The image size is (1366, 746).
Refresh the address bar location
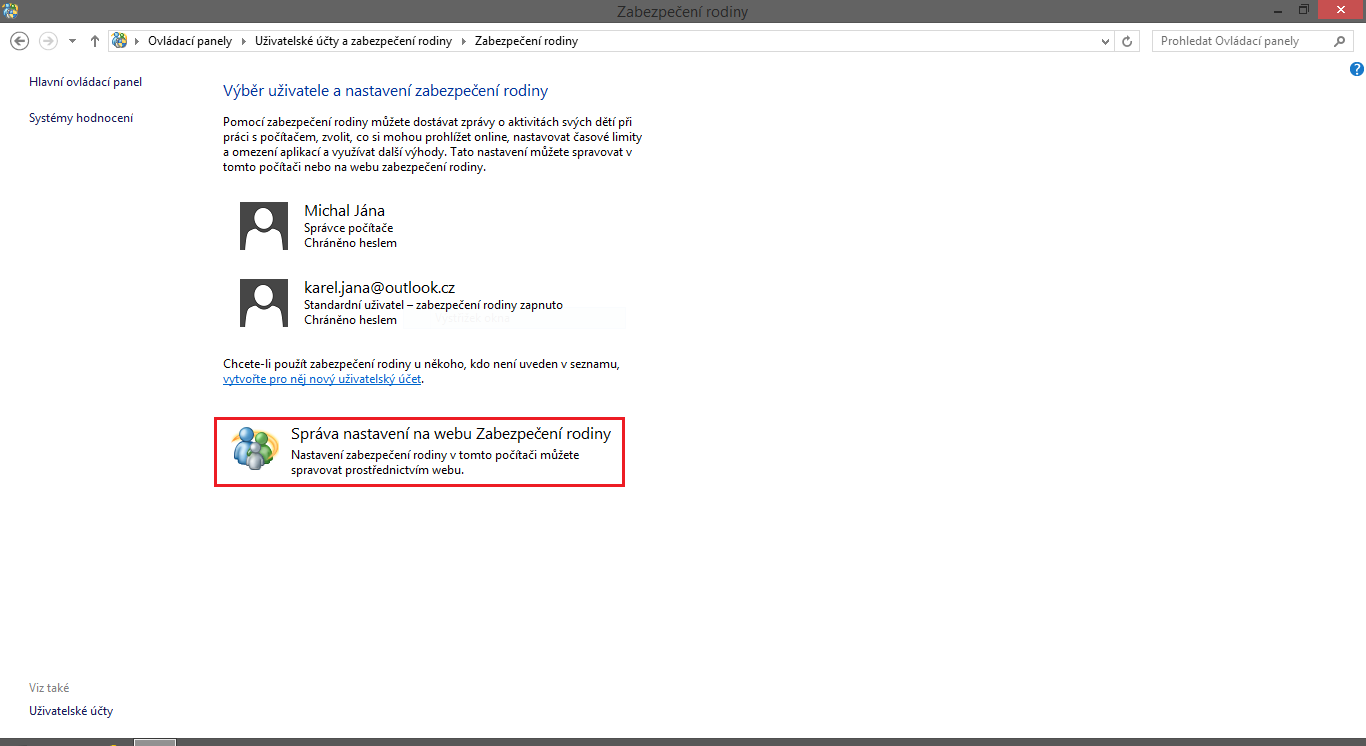point(1128,41)
